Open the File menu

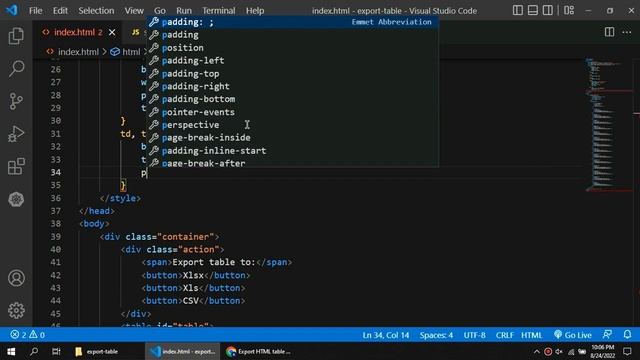click(36, 11)
